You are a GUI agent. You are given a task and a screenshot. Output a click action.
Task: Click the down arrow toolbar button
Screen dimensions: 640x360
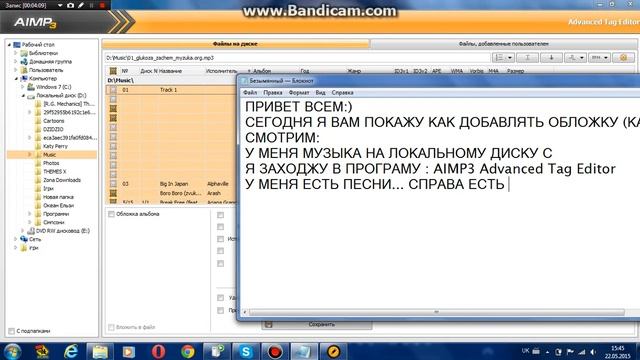(551, 58)
